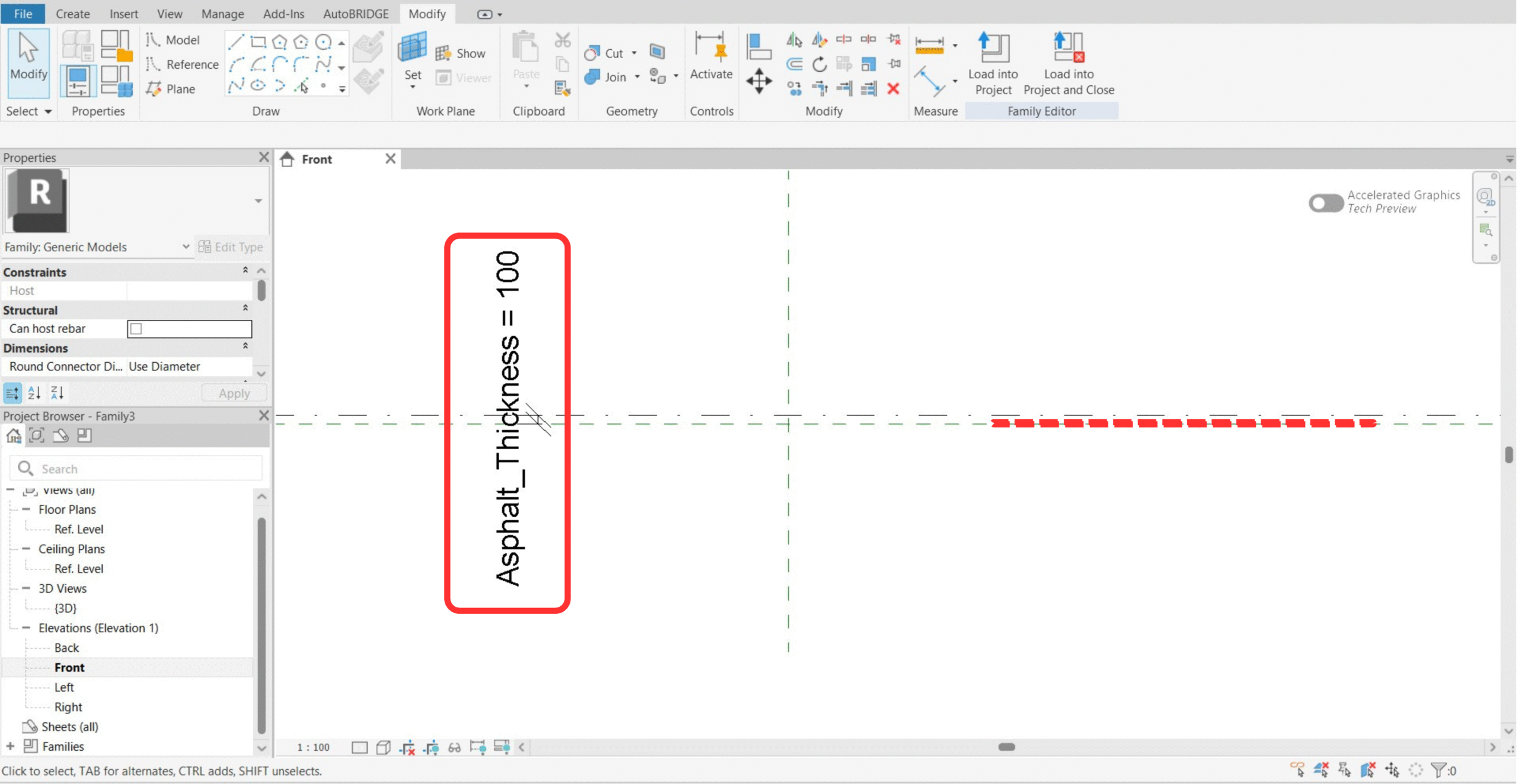
Task: Click the Edit Type button
Action: (231, 247)
